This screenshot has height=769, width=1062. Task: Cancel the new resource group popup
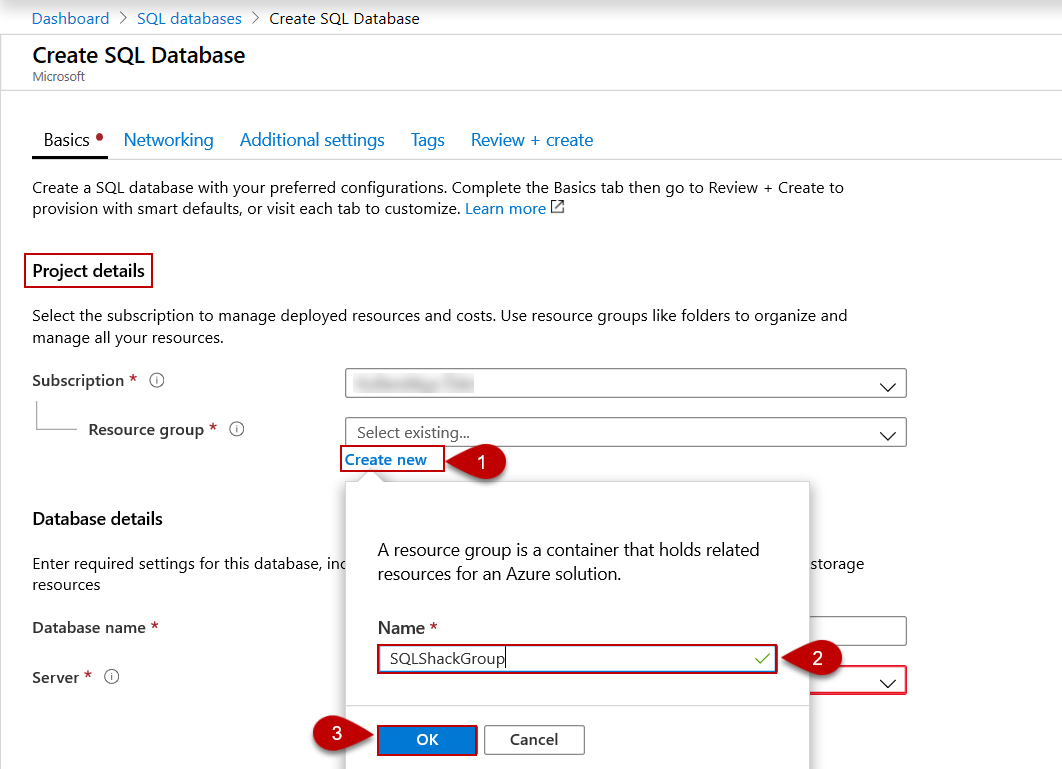[x=534, y=740]
